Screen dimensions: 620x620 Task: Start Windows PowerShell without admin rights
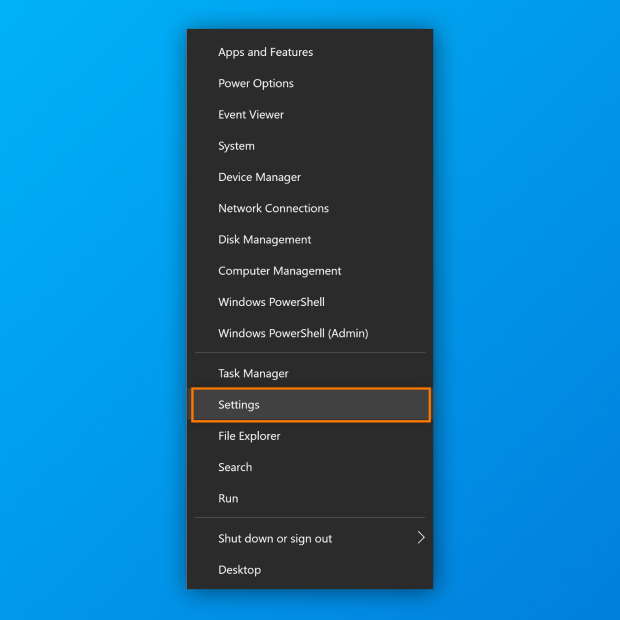[x=271, y=302]
